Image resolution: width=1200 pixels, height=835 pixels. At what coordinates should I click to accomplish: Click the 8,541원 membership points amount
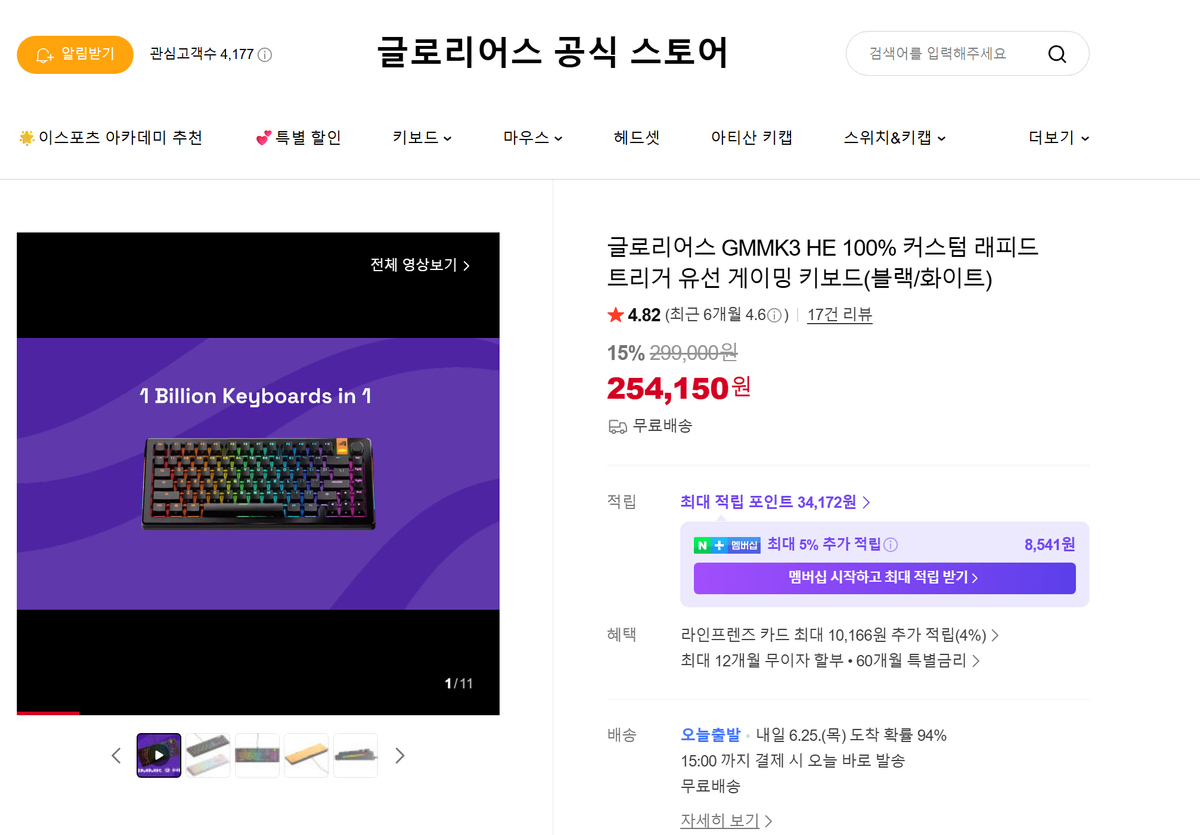[1050, 545]
